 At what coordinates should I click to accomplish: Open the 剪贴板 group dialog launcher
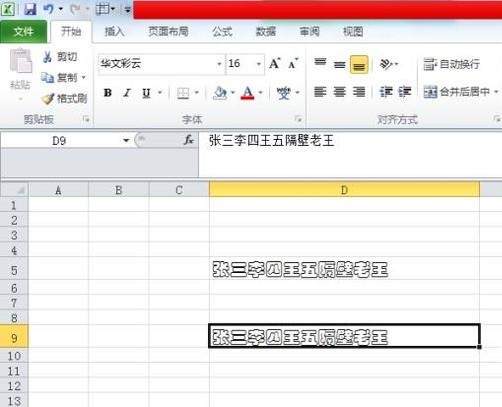click(x=86, y=119)
